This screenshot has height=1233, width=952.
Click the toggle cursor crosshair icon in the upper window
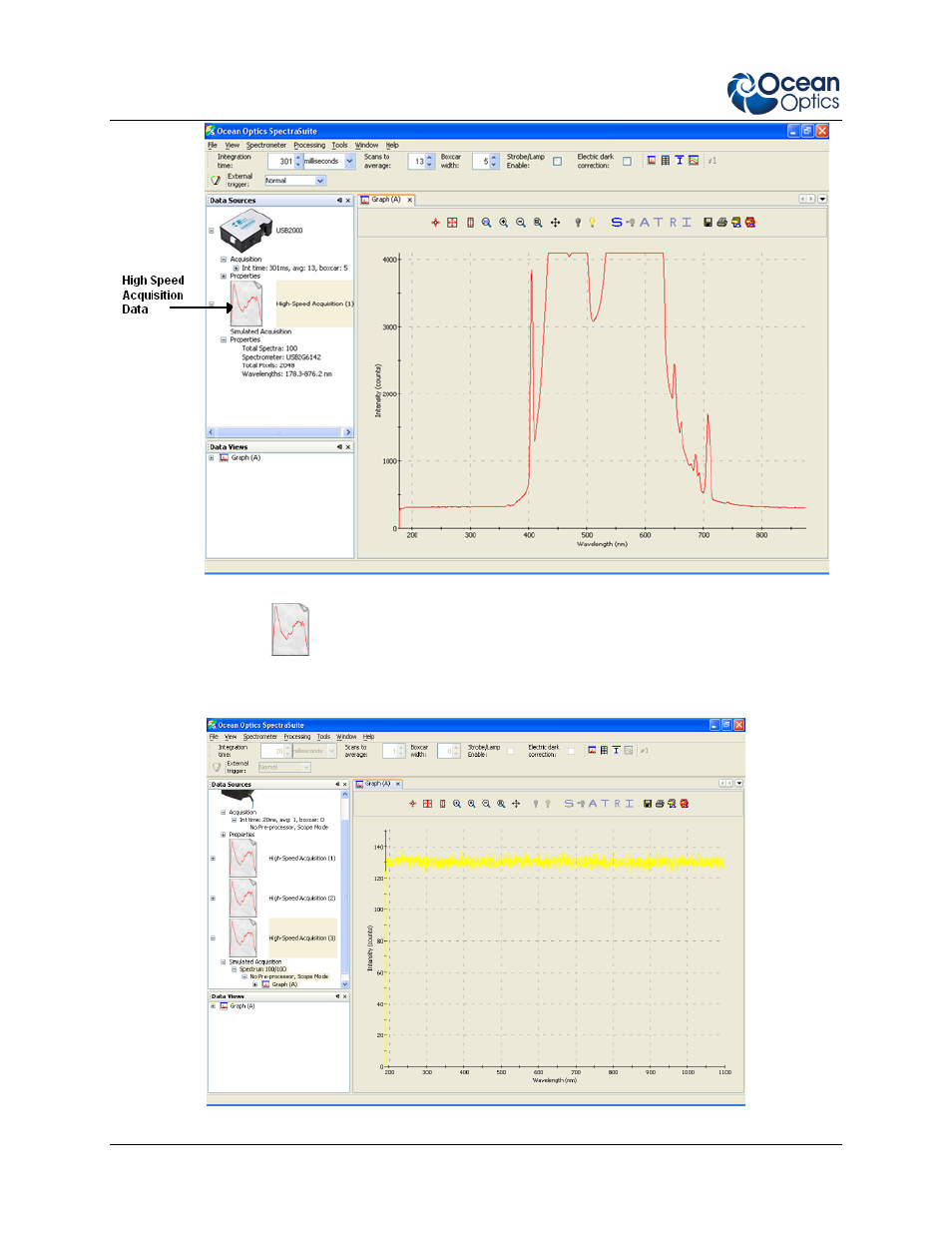click(x=435, y=223)
